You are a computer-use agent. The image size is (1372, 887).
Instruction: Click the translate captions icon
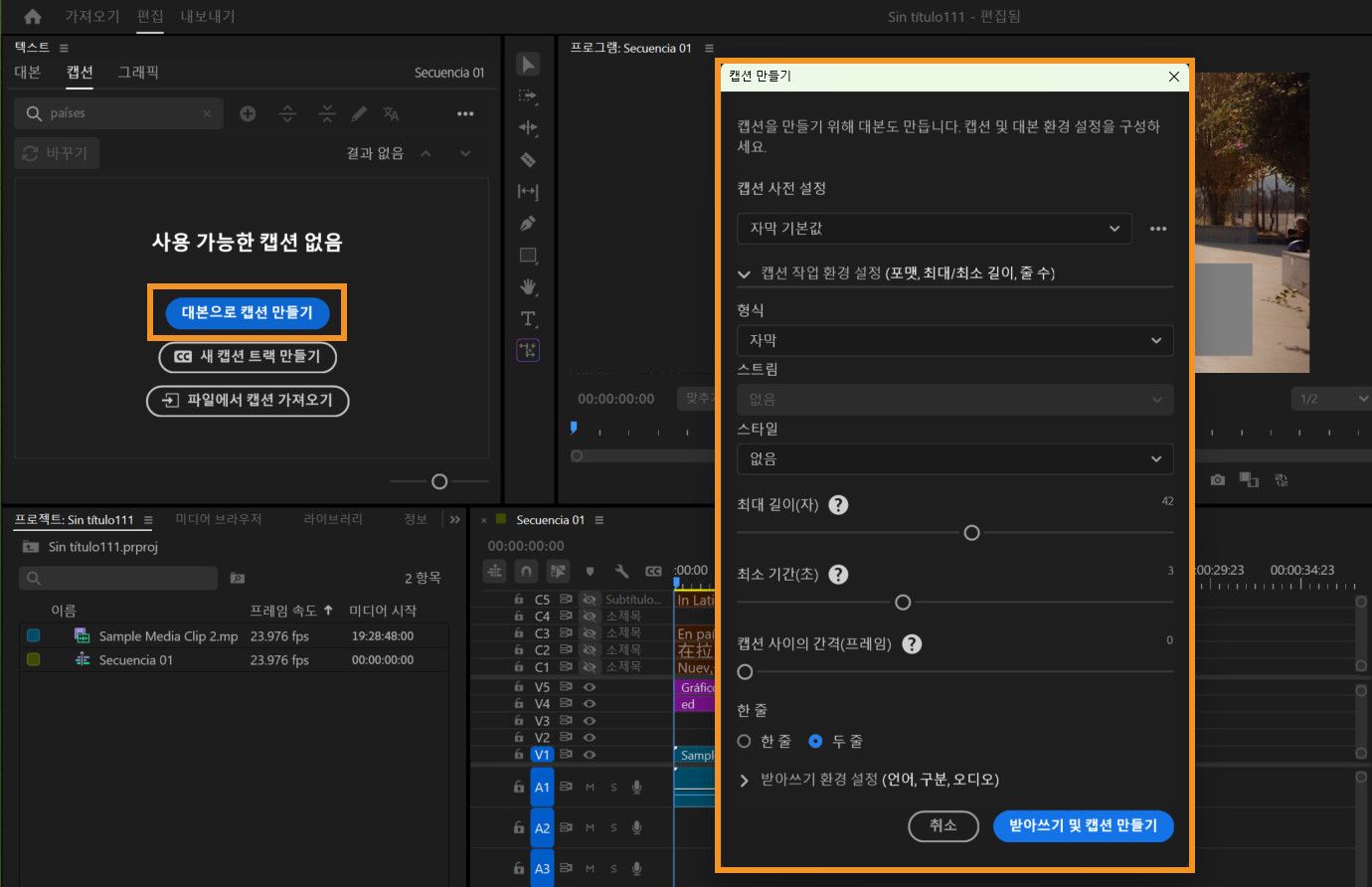pos(391,114)
